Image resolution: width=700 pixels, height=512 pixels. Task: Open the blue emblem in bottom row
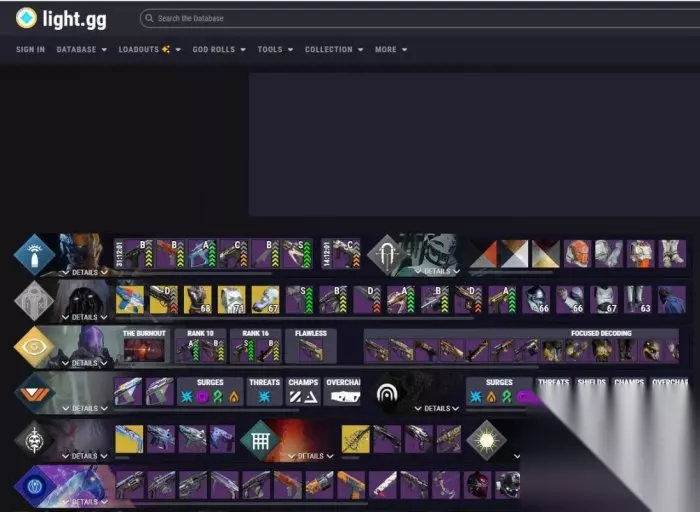click(x=34, y=486)
